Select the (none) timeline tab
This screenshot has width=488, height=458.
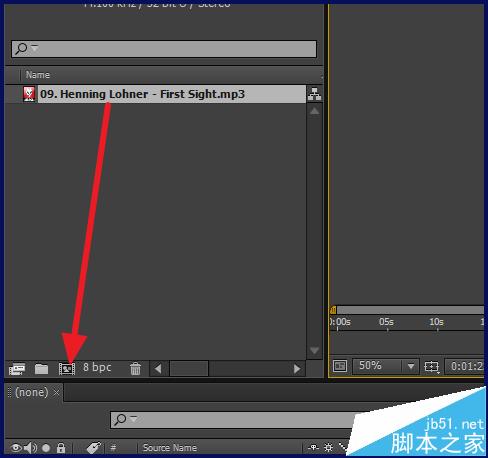click(32, 392)
